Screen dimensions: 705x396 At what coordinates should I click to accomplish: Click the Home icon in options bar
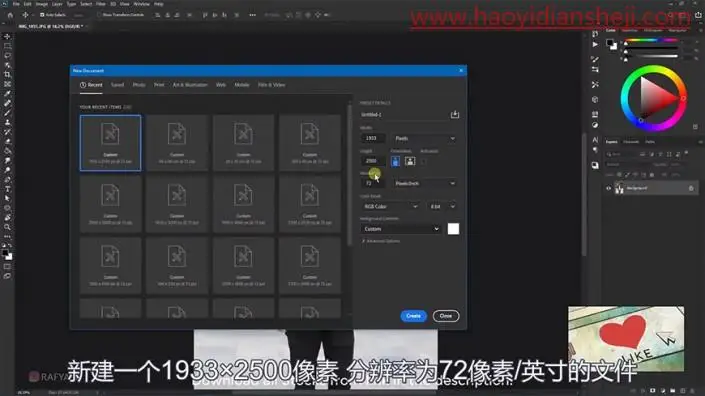(x=10, y=15)
